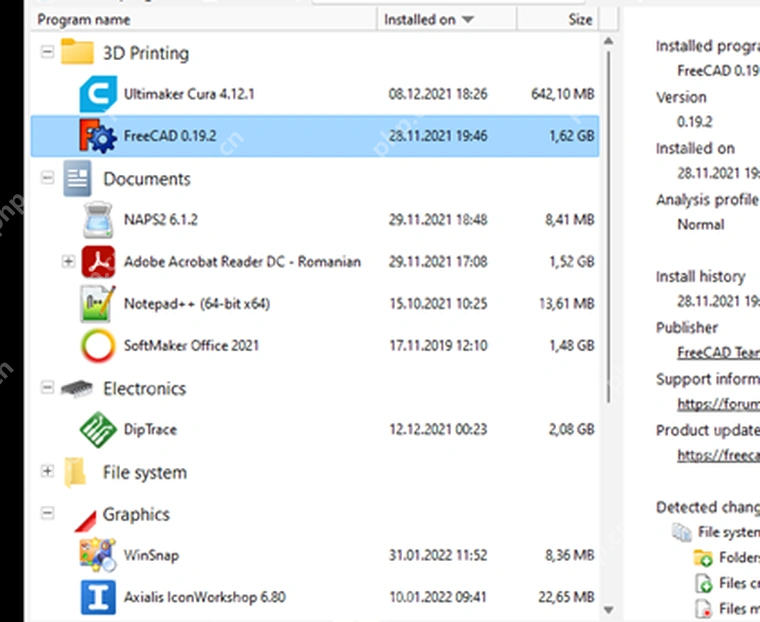Click the File system folder icon
The width and height of the screenshot is (760, 622).
coord(75,472)
